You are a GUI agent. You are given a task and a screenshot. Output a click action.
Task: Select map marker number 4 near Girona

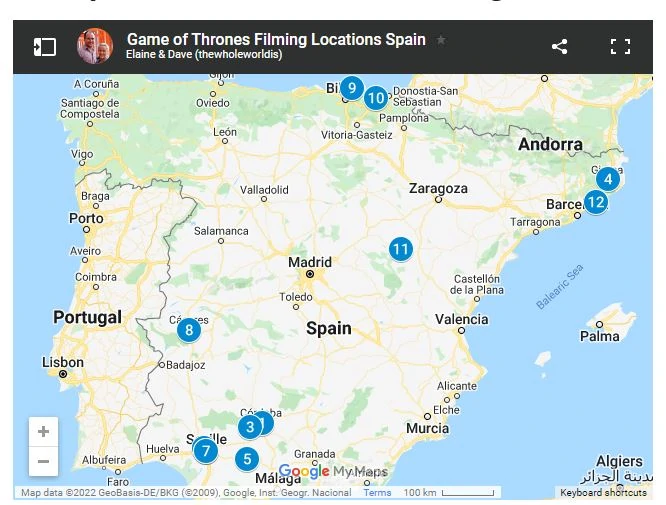(608, 179)
